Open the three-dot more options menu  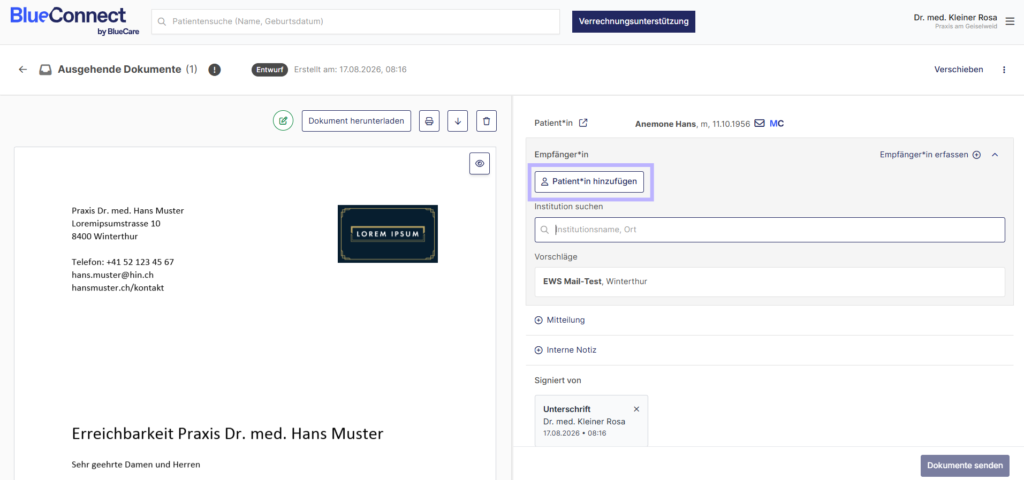coord(1004,70)
